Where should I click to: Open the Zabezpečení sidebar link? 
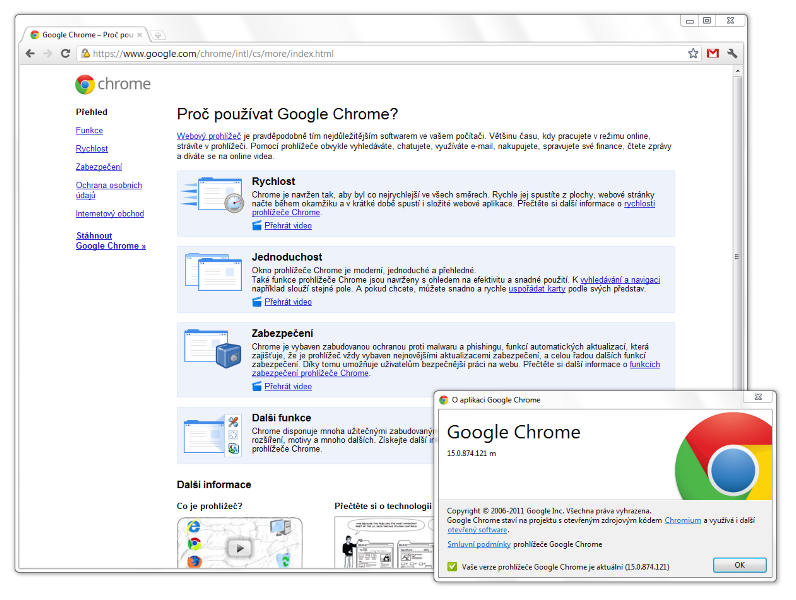pyautogui.click(x=99, y=167)
